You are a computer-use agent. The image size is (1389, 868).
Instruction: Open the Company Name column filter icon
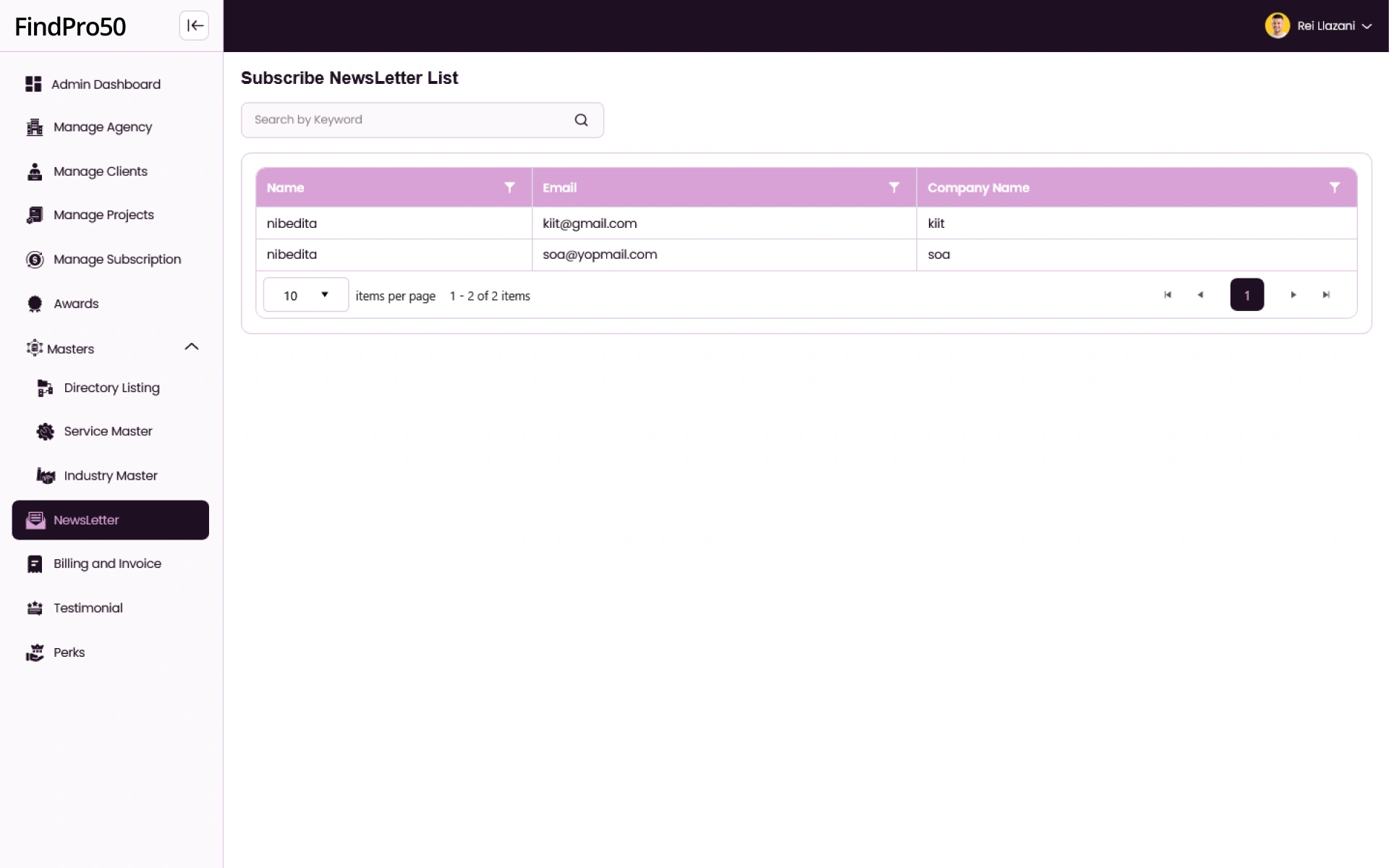1334,187
